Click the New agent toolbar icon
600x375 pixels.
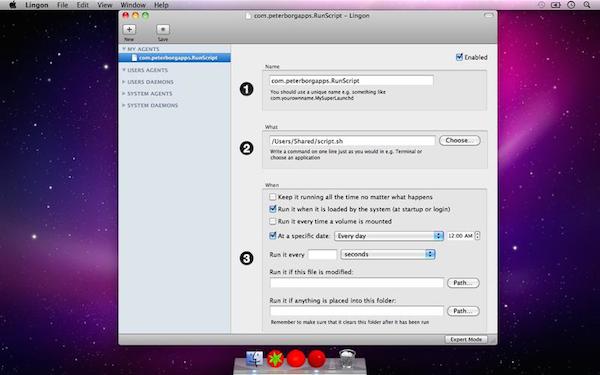(129, 29)
